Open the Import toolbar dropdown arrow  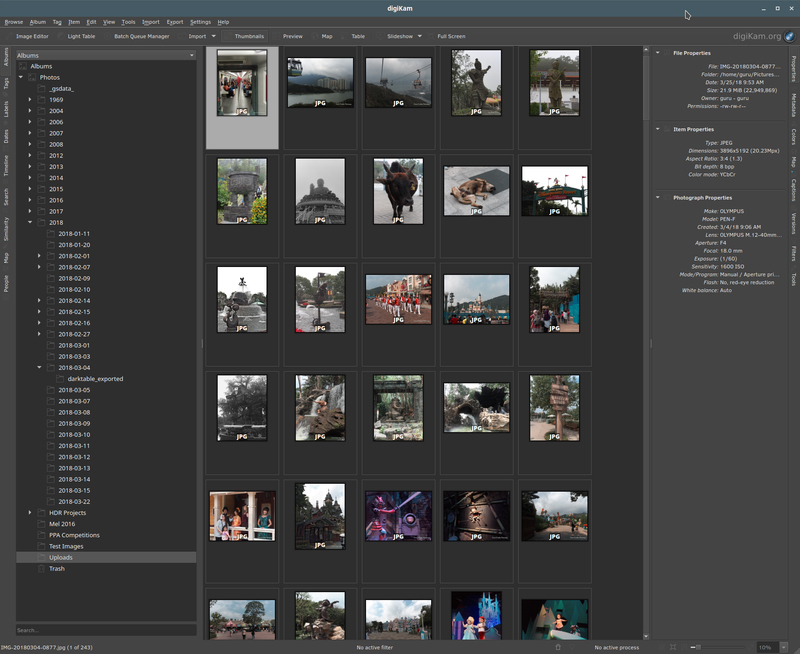[214, 36]
